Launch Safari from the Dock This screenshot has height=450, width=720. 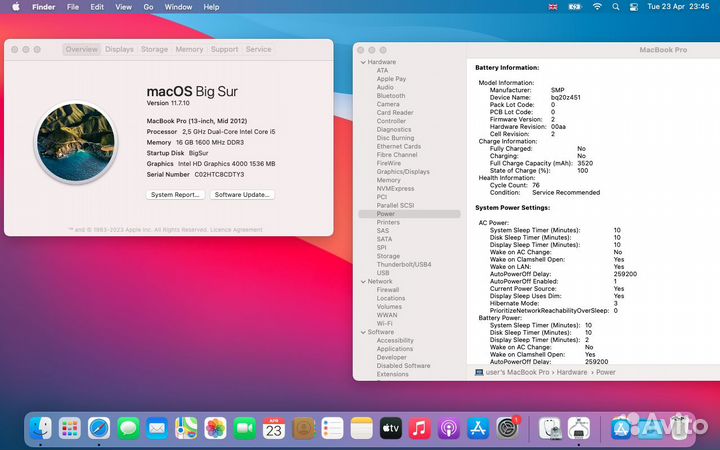click(99, 428)
